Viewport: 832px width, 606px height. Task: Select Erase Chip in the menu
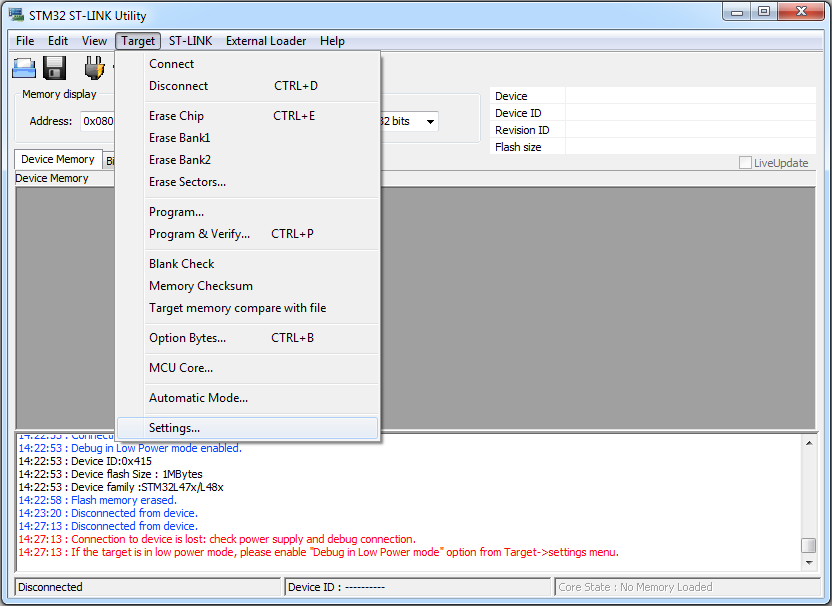pos(247,116)
